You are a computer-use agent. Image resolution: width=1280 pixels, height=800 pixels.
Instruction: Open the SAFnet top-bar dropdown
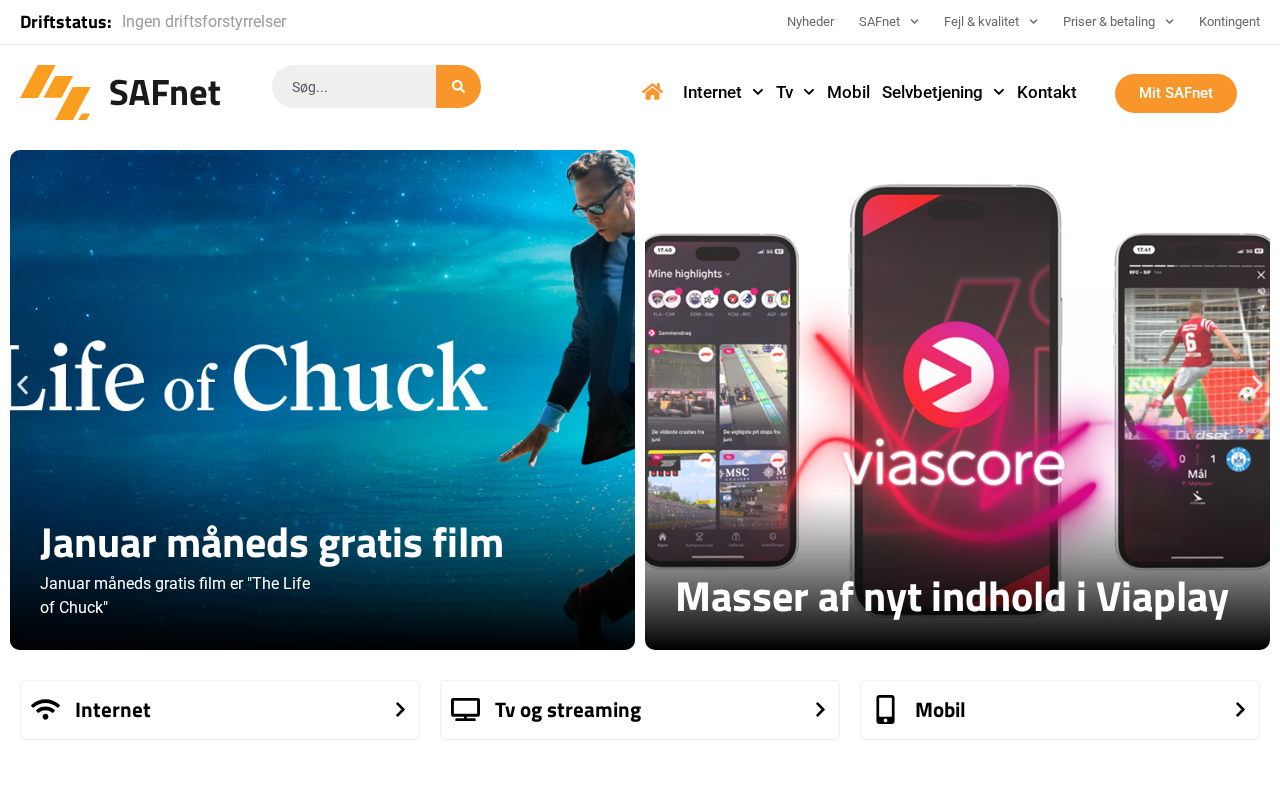(x=888, y=22)
